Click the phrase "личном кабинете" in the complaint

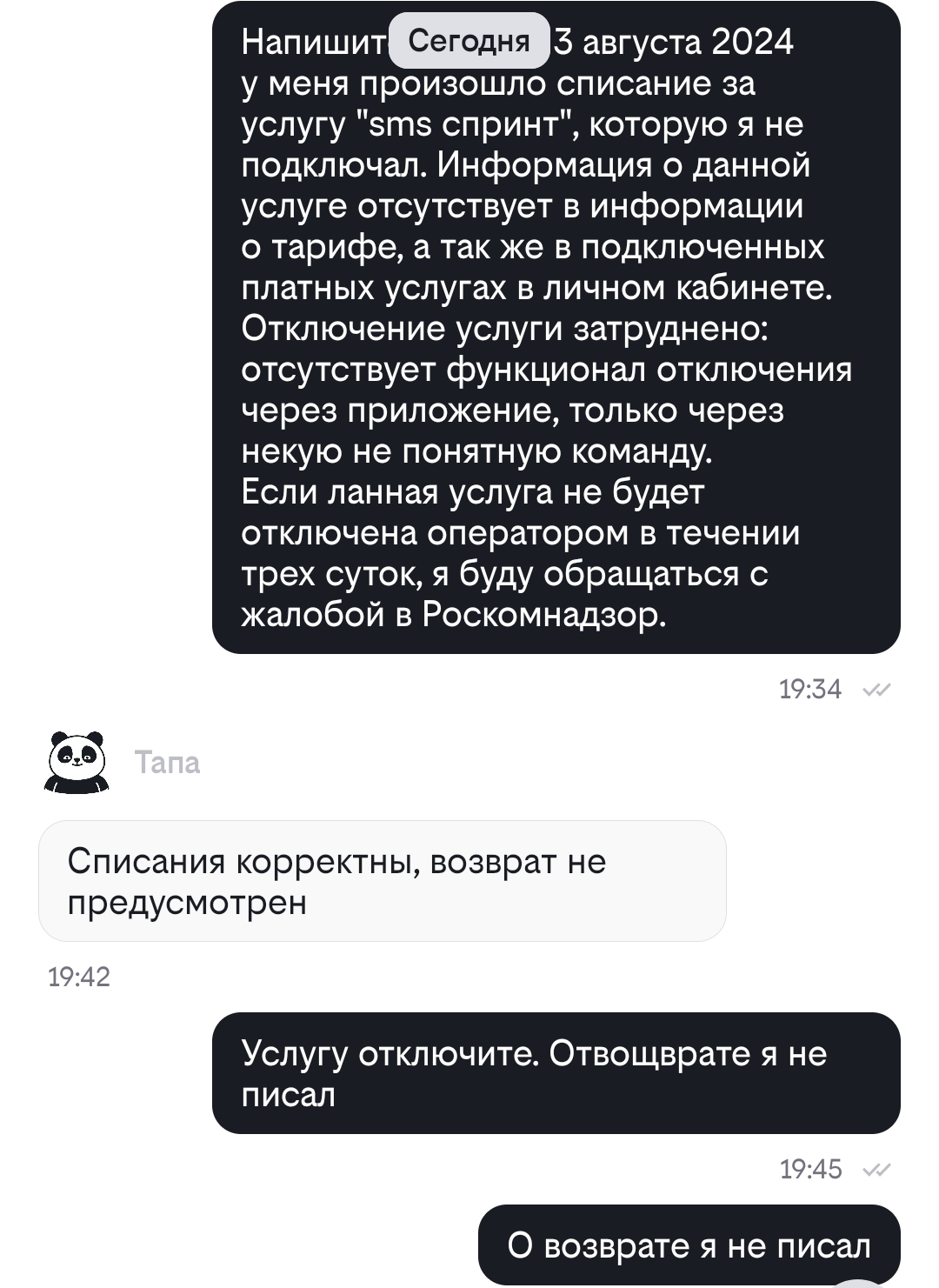tap(688, 288)
